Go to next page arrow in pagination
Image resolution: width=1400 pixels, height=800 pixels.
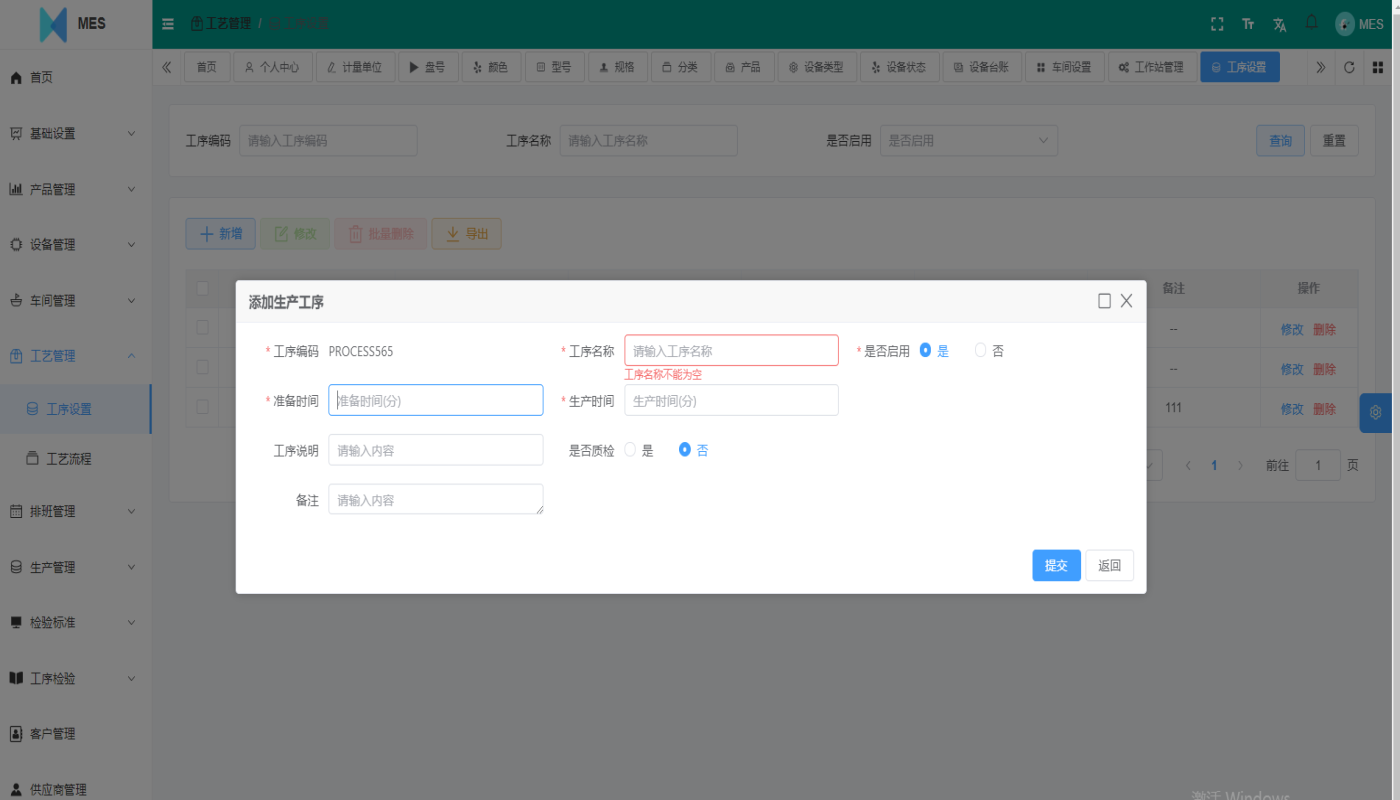[1240, 465]
